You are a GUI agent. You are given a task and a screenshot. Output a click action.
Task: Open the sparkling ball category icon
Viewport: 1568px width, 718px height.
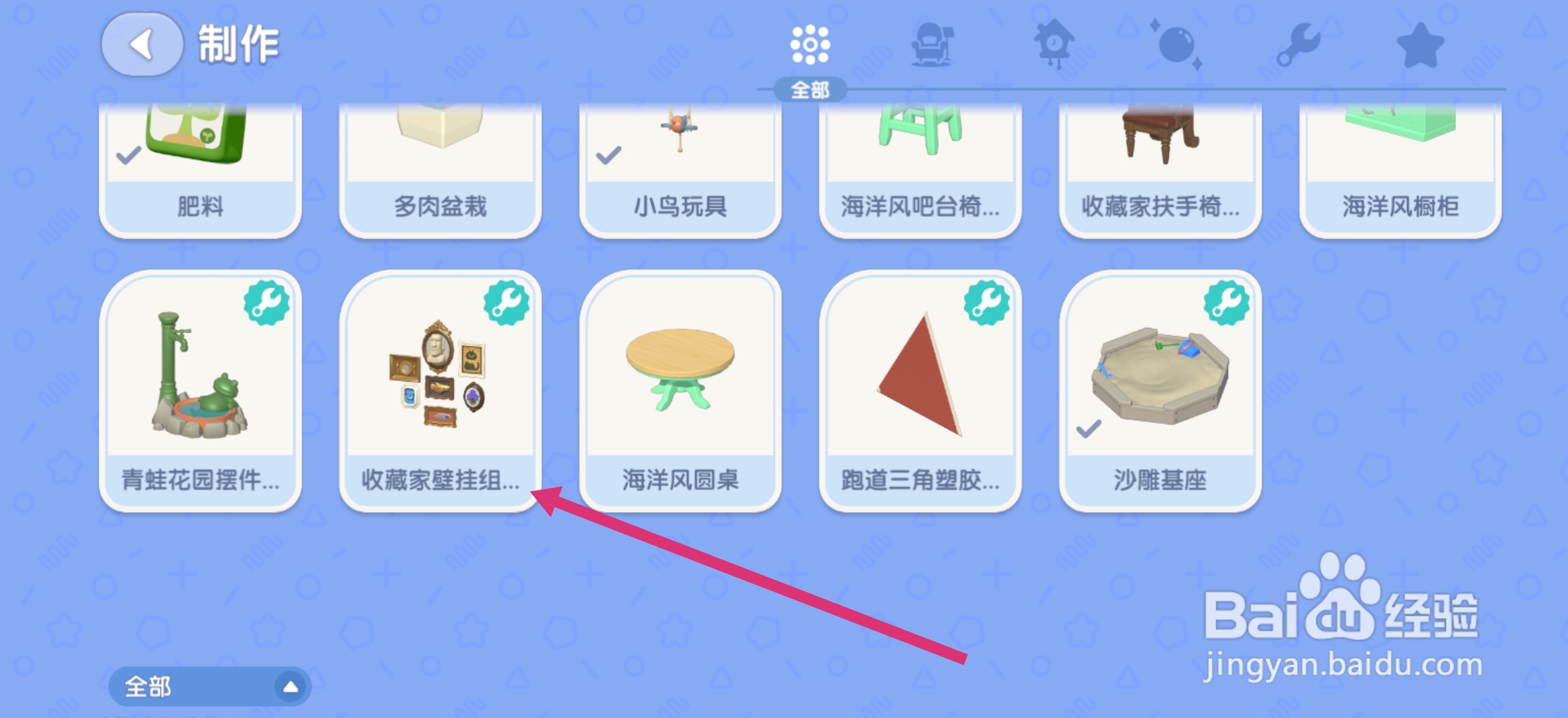[1176, 45]
